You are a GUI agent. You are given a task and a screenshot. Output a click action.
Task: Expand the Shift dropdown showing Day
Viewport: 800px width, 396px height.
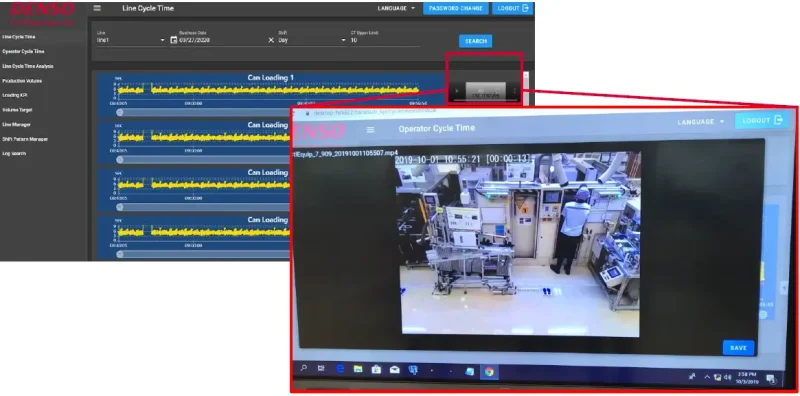click(x=312, y=40)
